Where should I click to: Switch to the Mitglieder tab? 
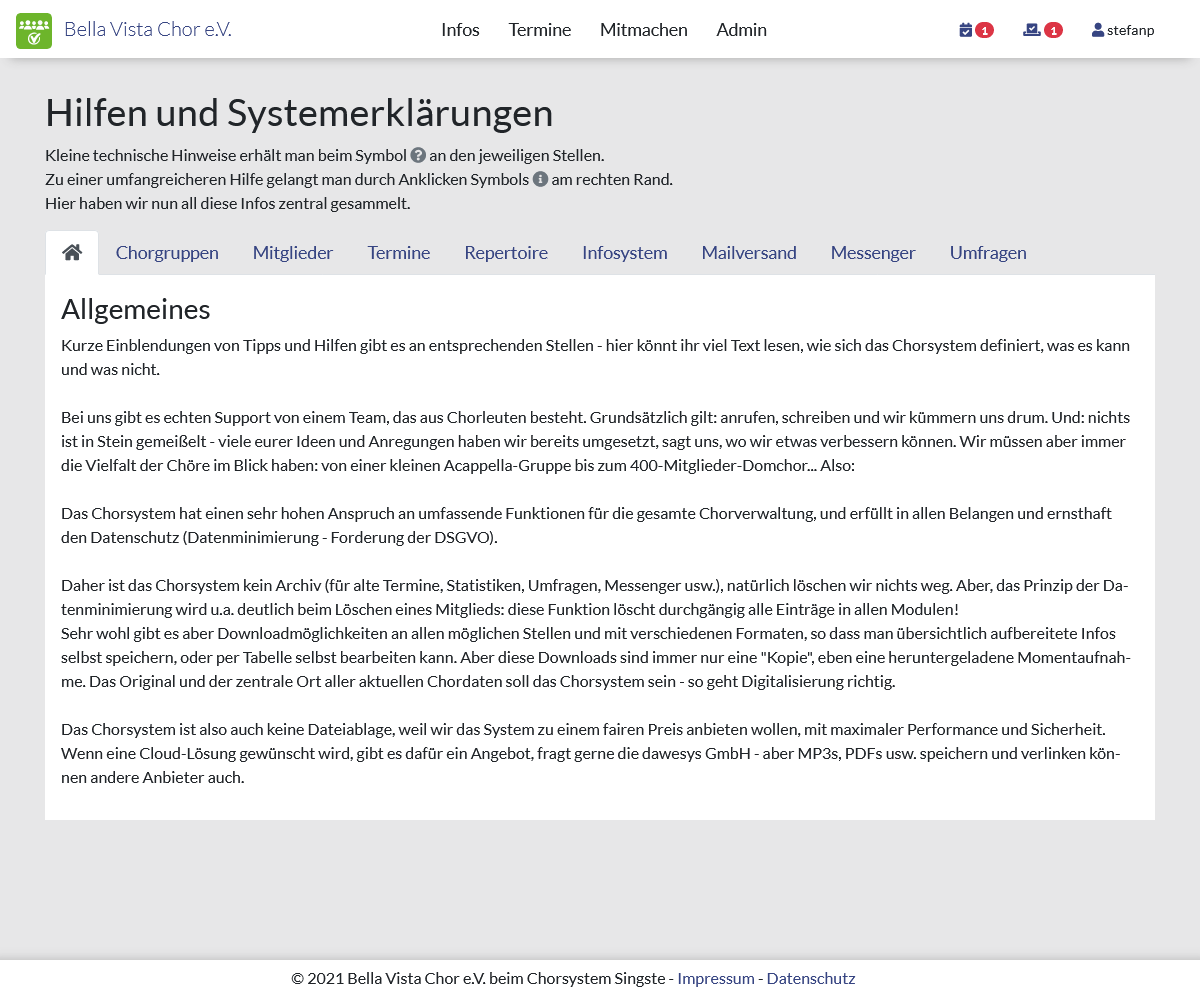pos(293,253)
